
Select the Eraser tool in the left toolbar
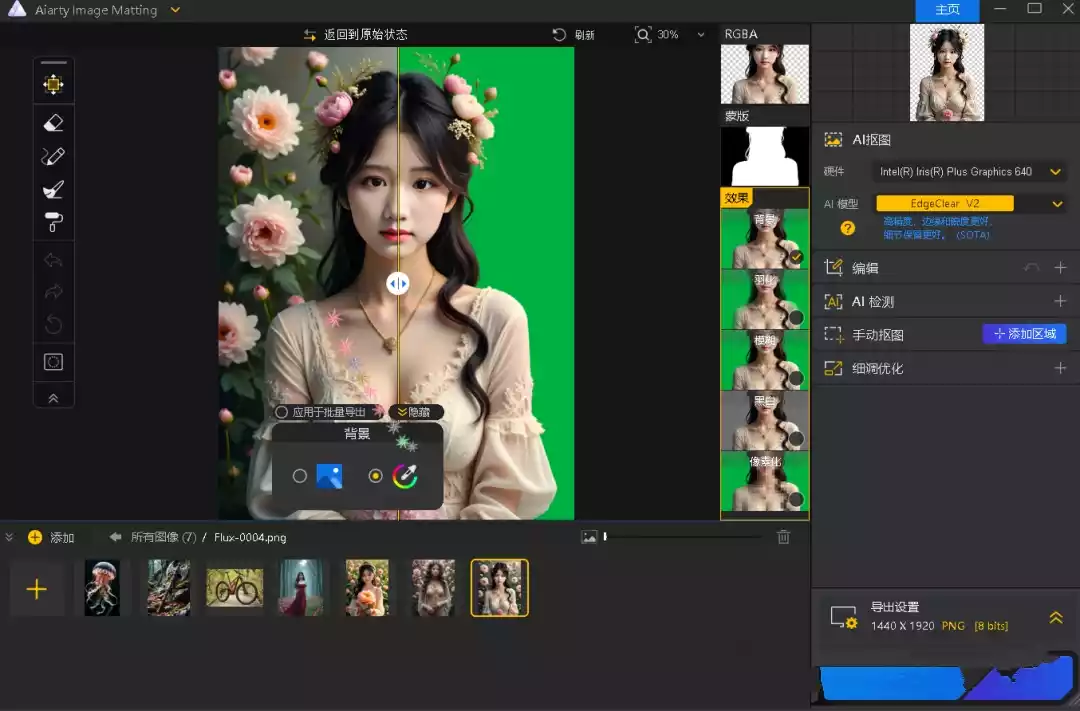(x=54, y=122)
